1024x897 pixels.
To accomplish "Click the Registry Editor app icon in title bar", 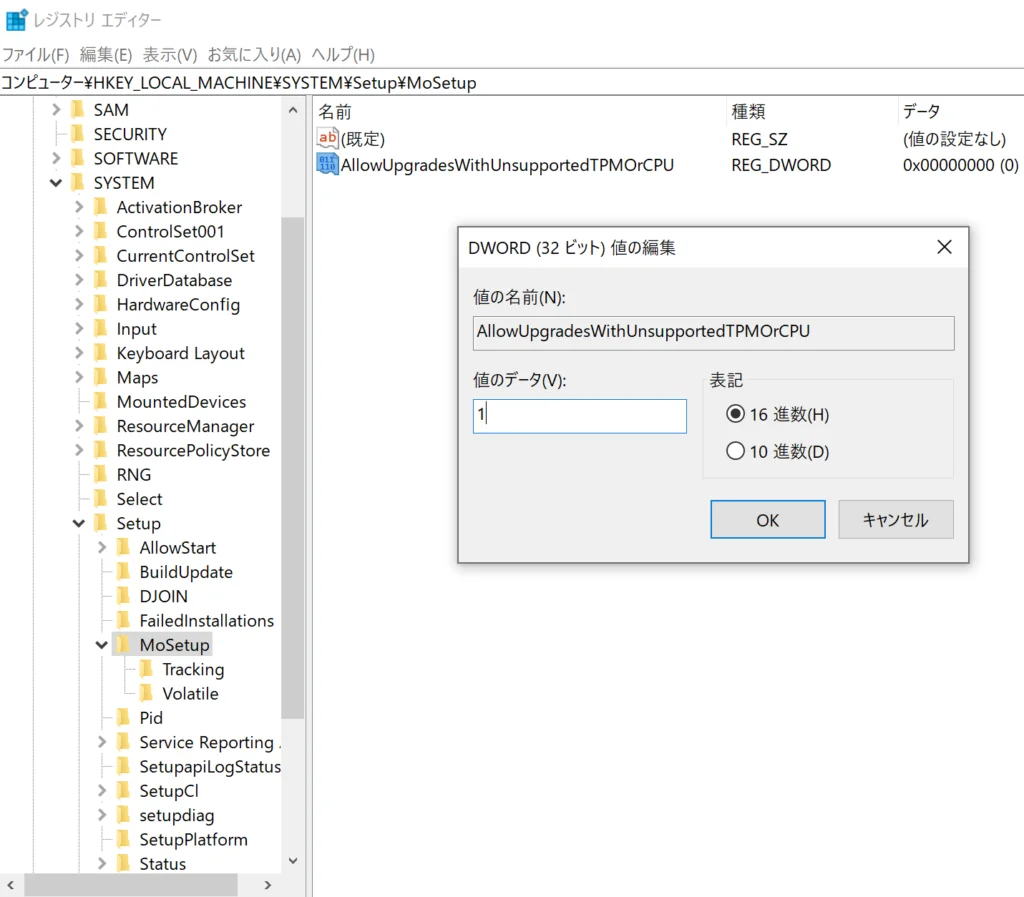I will point(16,20).
